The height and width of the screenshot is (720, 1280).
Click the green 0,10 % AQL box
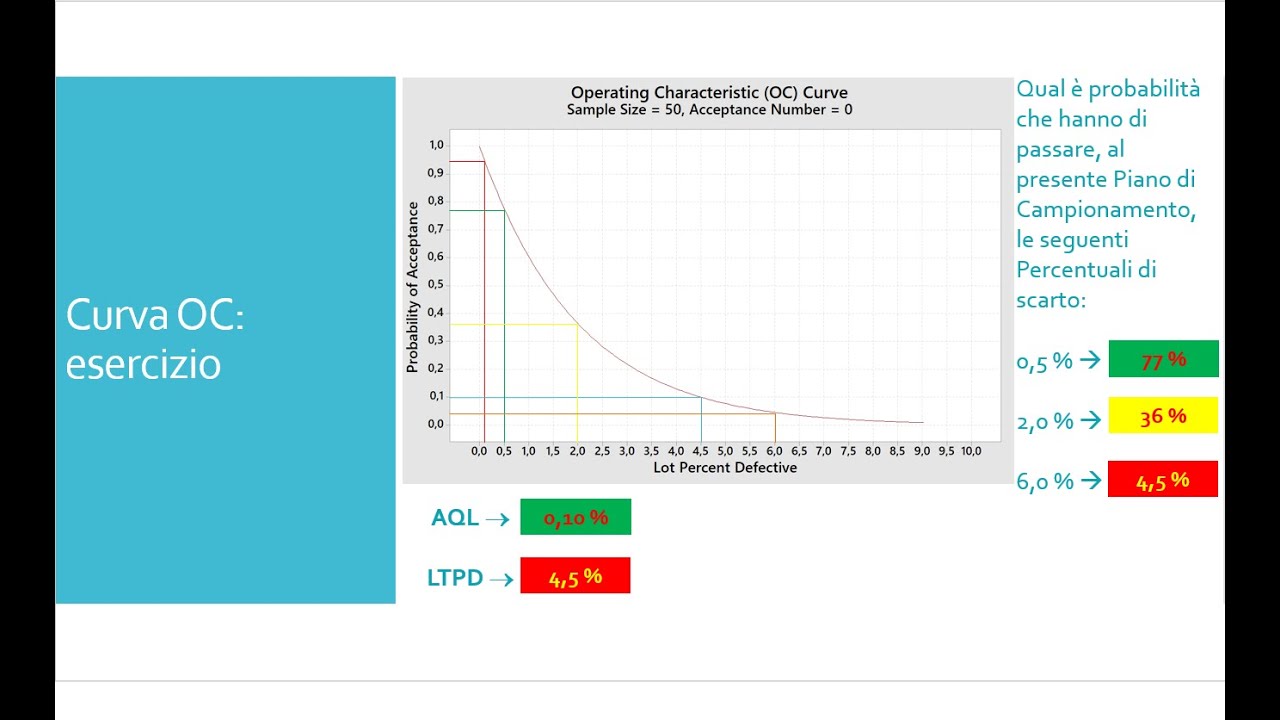point(575,517)
